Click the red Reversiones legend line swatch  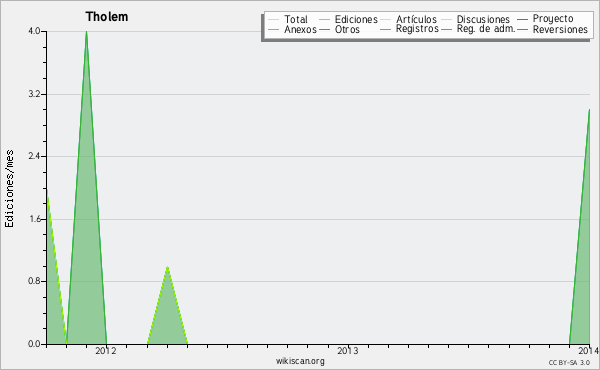tap(522, 29)
